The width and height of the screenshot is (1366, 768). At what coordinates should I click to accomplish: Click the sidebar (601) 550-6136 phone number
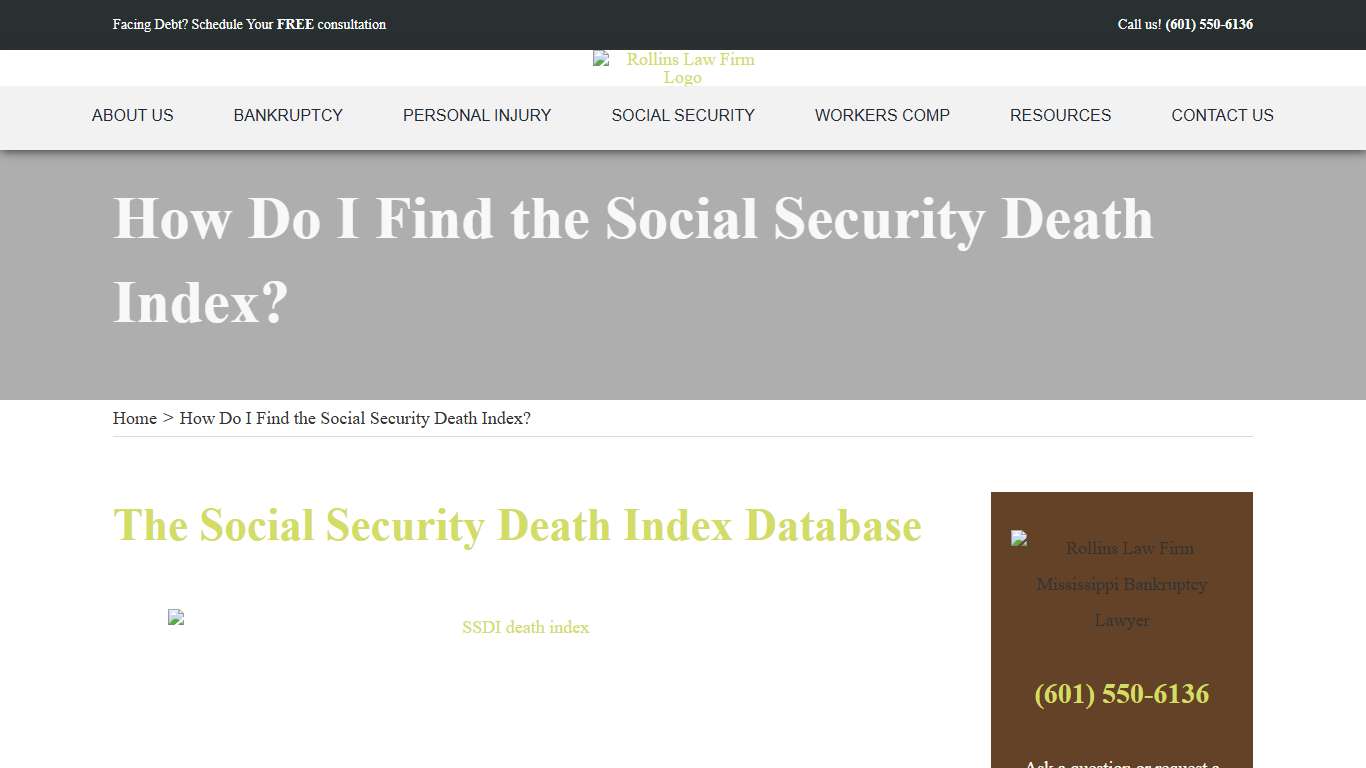1121,694
